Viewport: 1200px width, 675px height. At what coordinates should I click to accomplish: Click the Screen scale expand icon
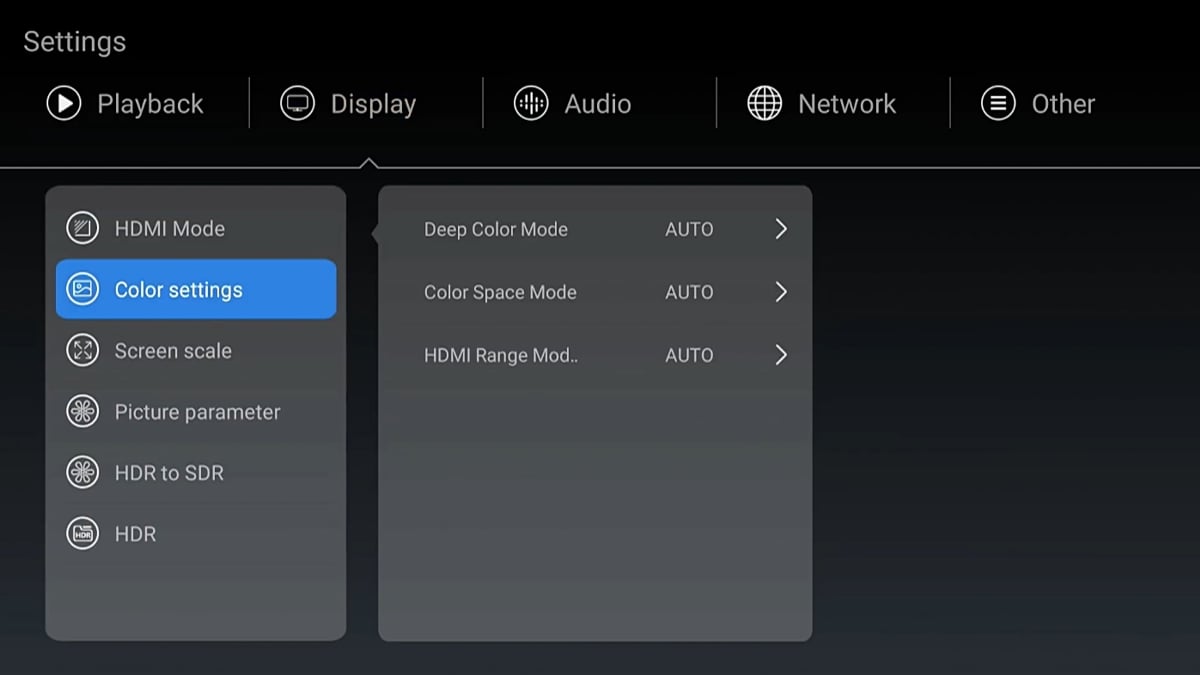[x=82, y=351]
